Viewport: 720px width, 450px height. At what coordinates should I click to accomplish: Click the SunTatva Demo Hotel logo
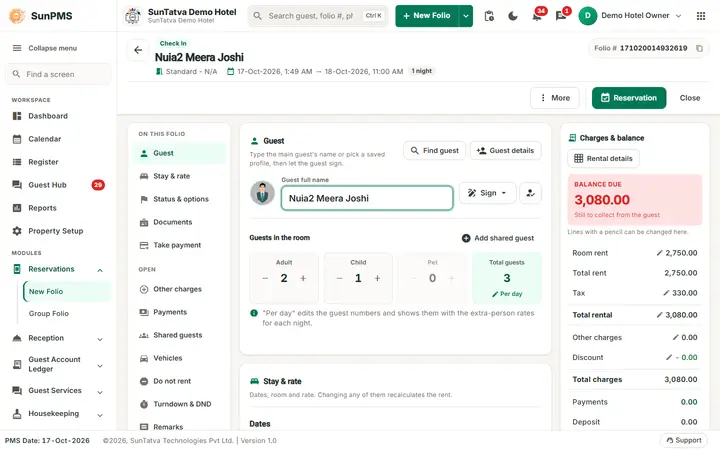[x=133, y=16]
